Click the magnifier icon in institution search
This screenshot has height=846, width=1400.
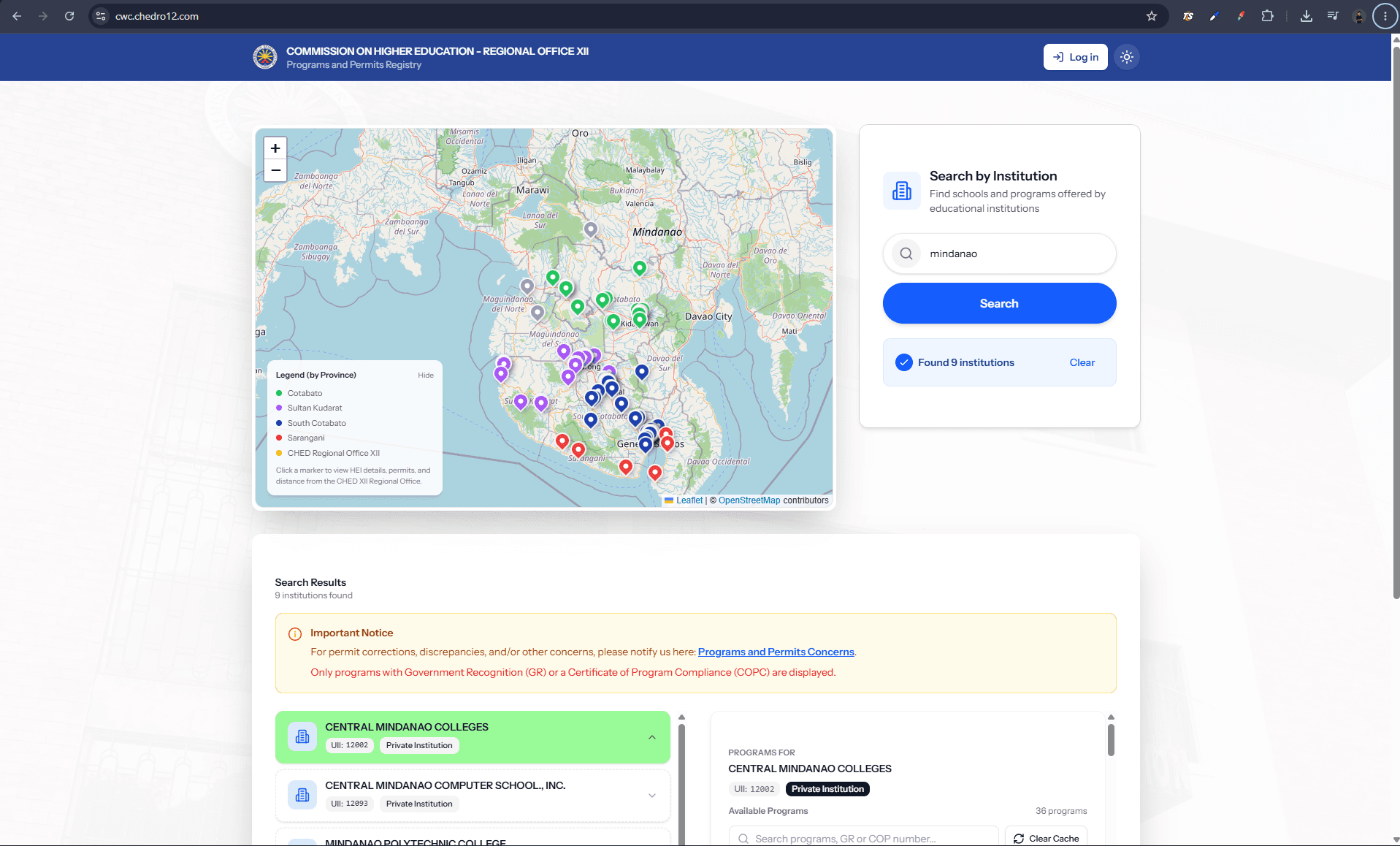click(906, 254)
